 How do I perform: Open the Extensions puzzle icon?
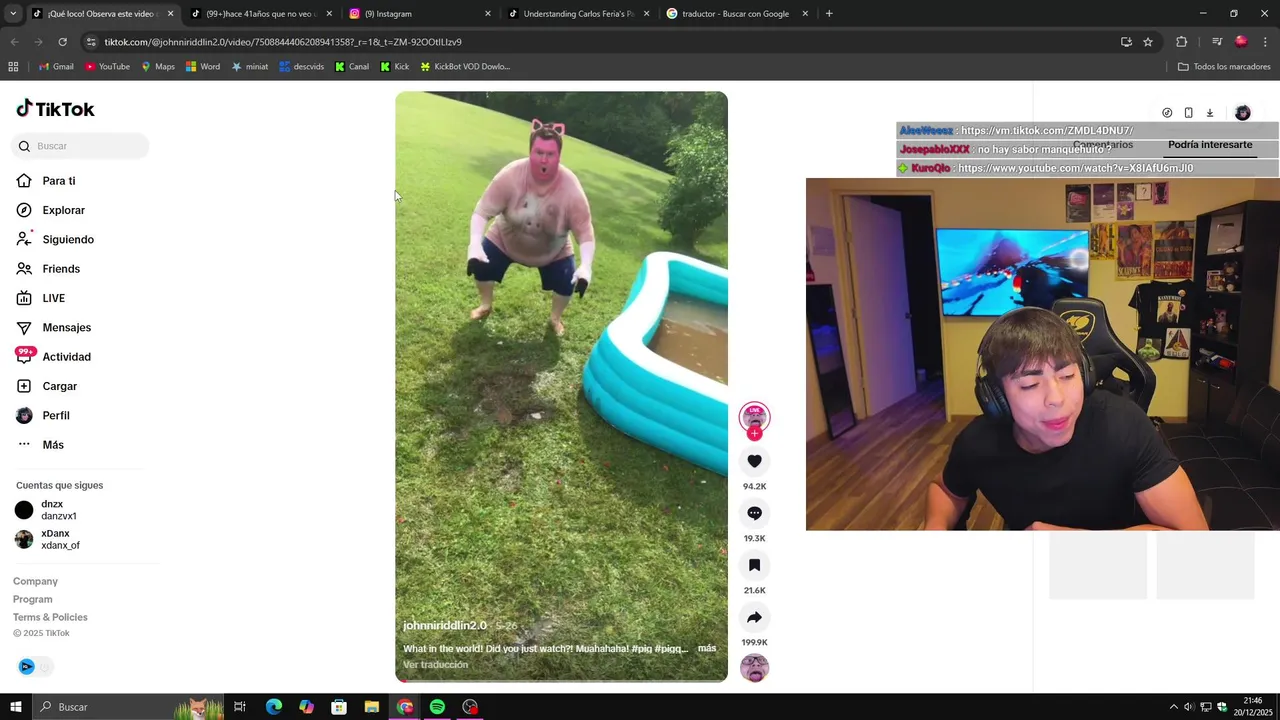[1182, 42]
